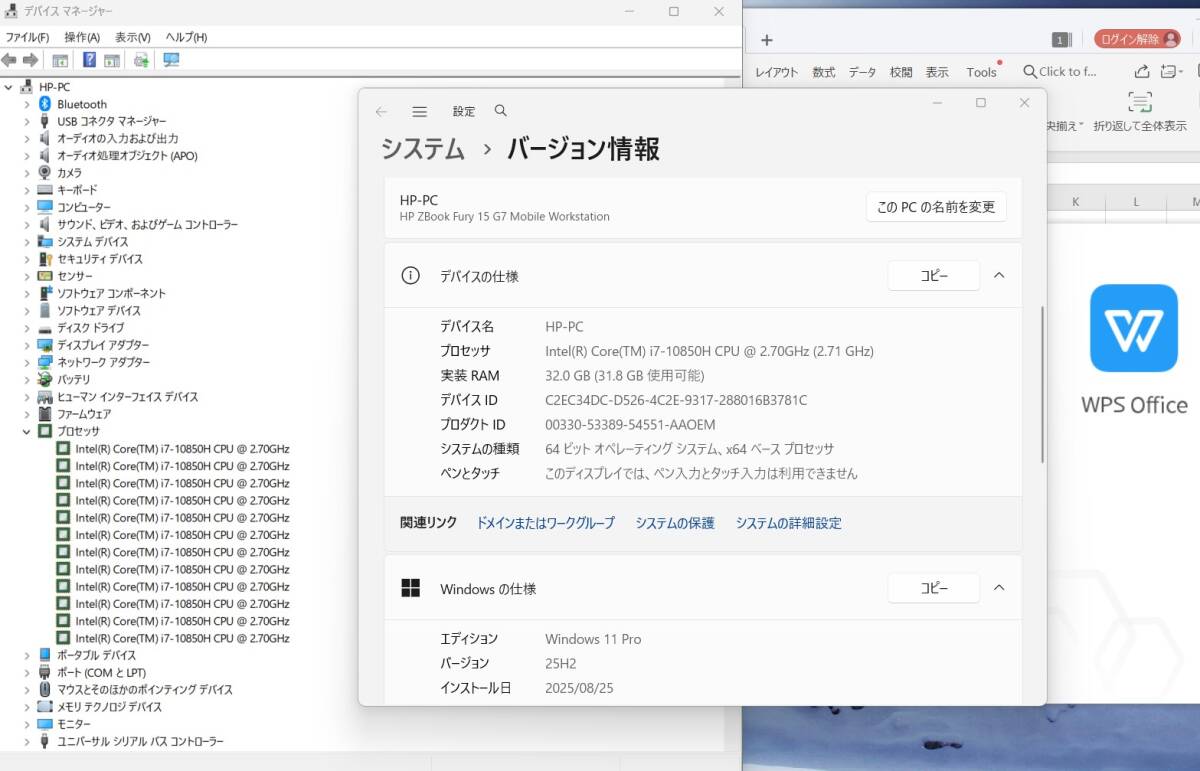Collapse the デバイスの仕様 section chevron
The image size is (1200, 771).
[x=999, y=276]
